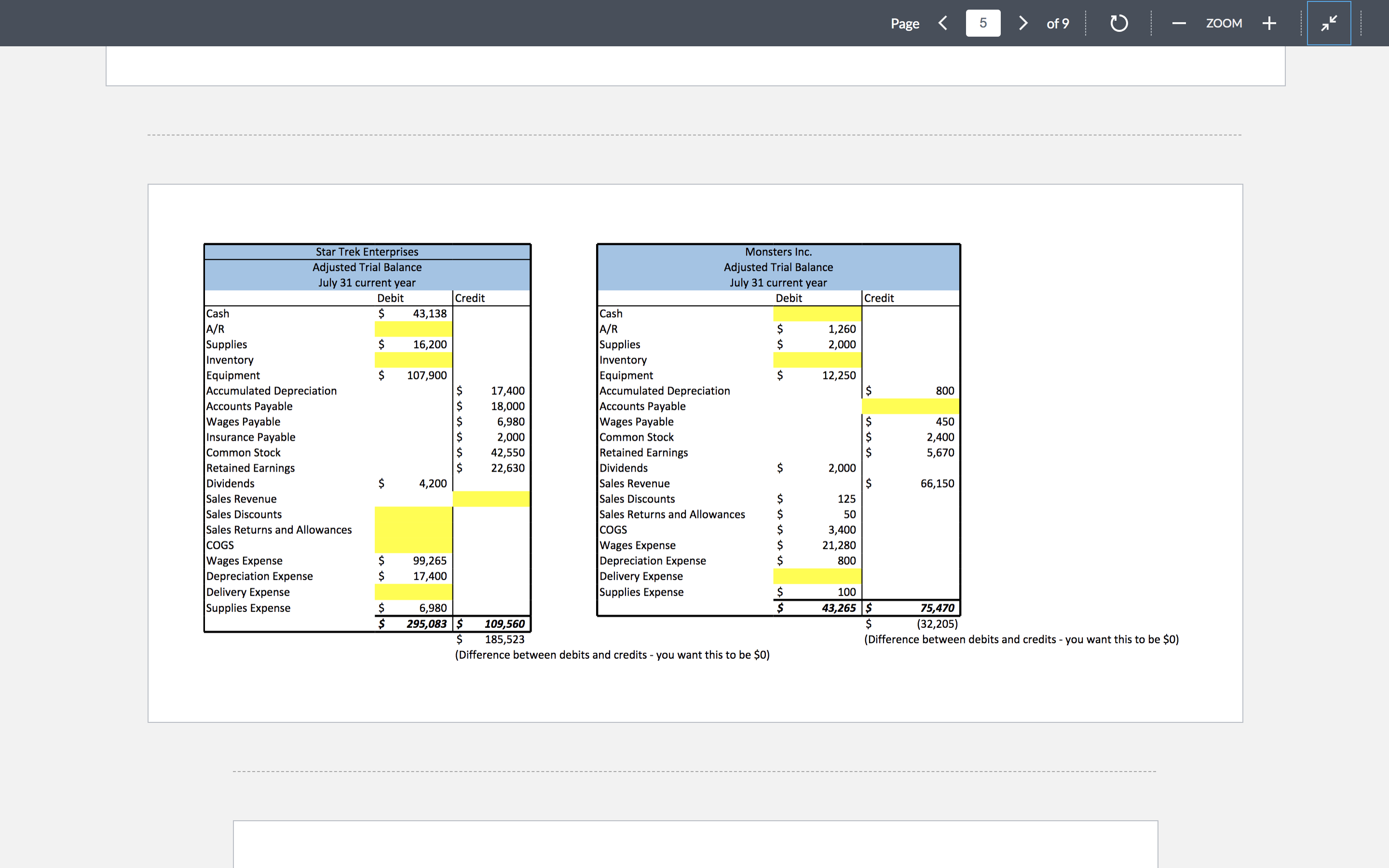Click the Star Trek Dividends value 4,200
Image resolution: width=1389 pixels, height=868 pixels.
(x=433, y=484)
